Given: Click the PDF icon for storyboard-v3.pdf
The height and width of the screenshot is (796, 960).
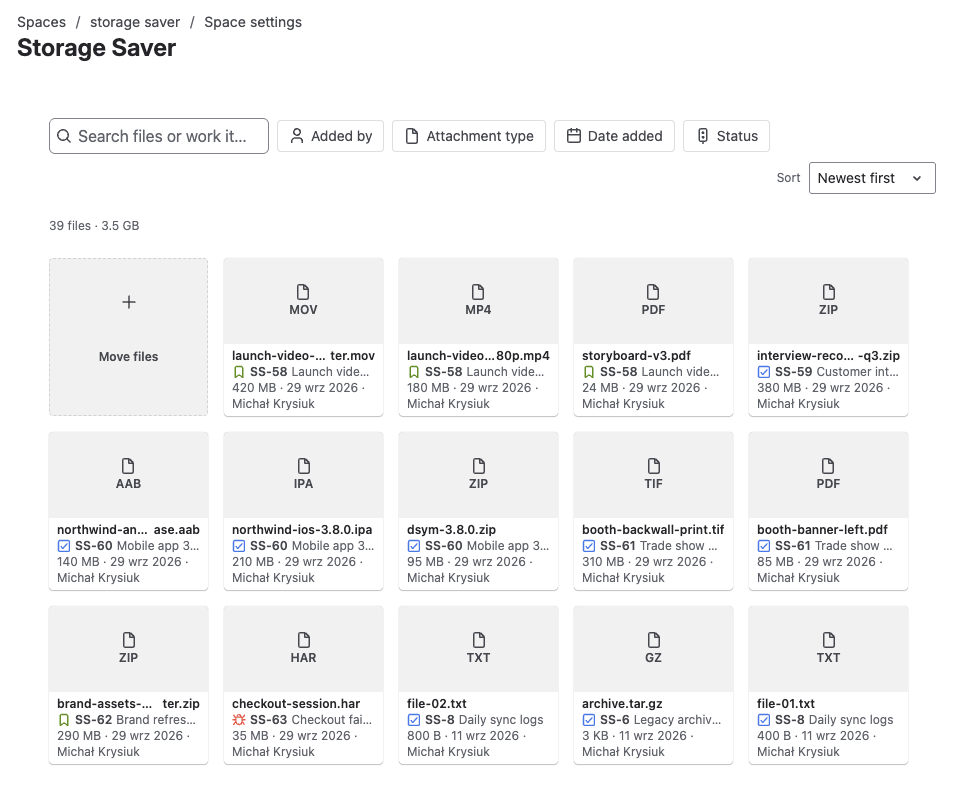Looking at the screenshot, I should tap(653, 291).
